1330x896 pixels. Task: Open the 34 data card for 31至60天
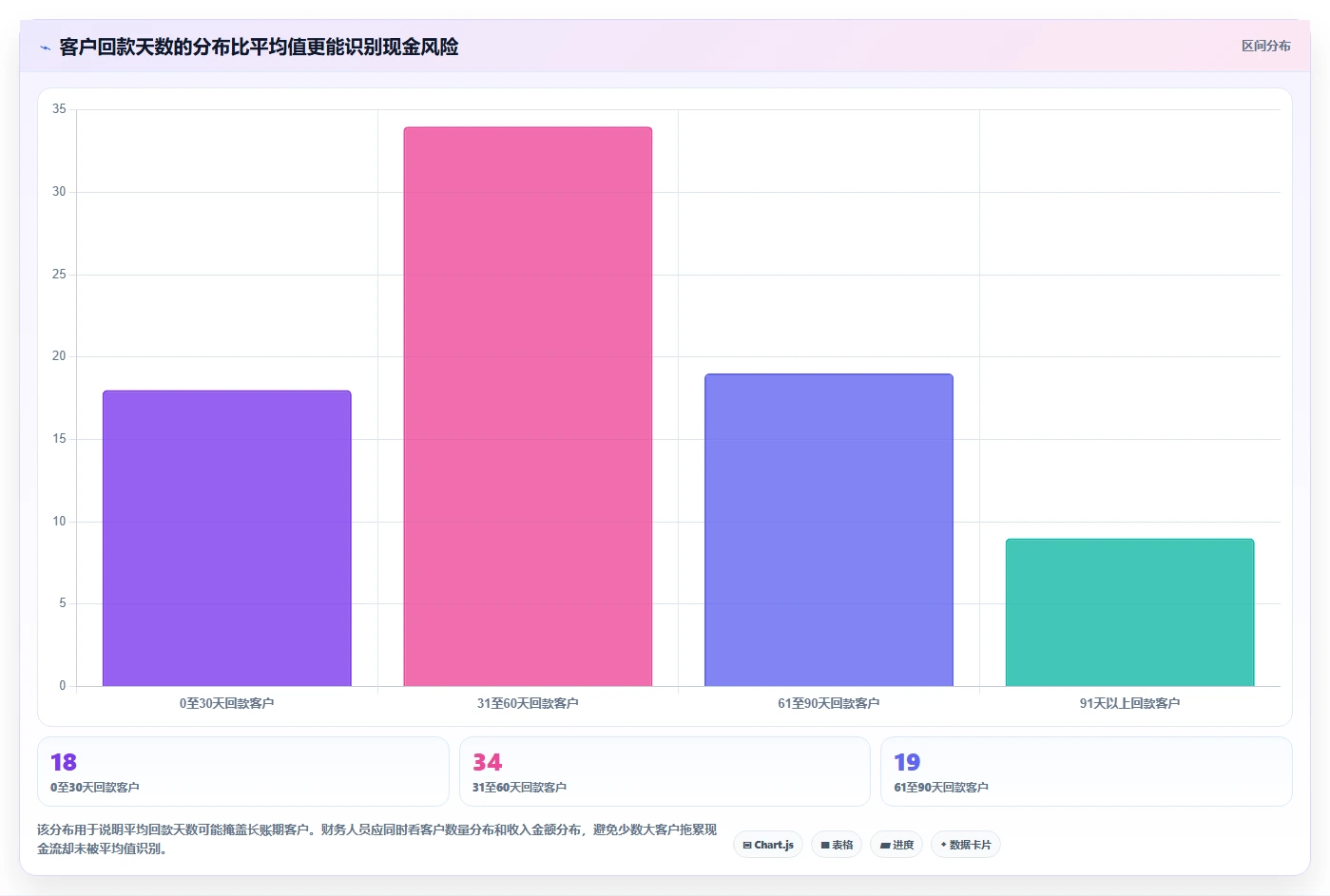665,772
